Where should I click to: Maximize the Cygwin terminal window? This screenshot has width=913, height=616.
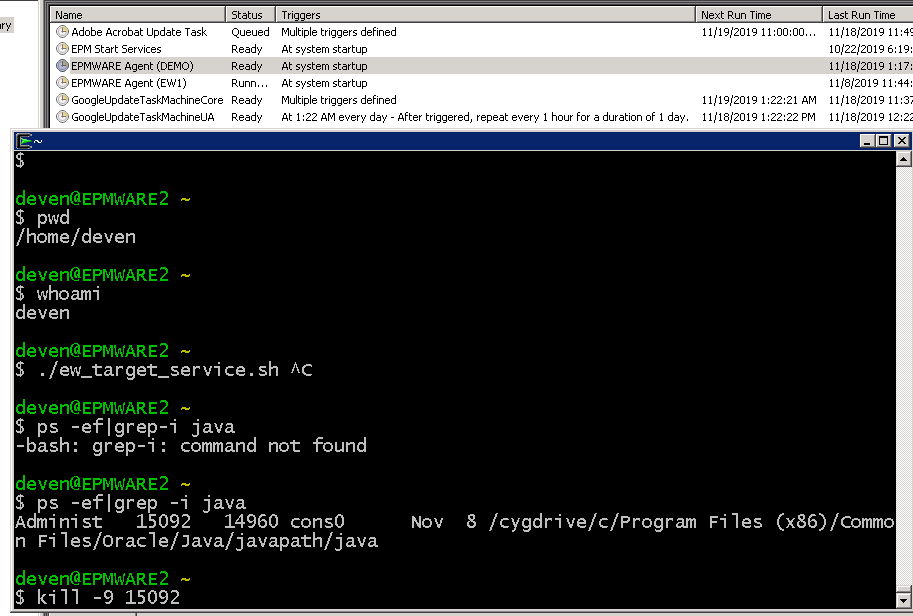pos(884,141)
